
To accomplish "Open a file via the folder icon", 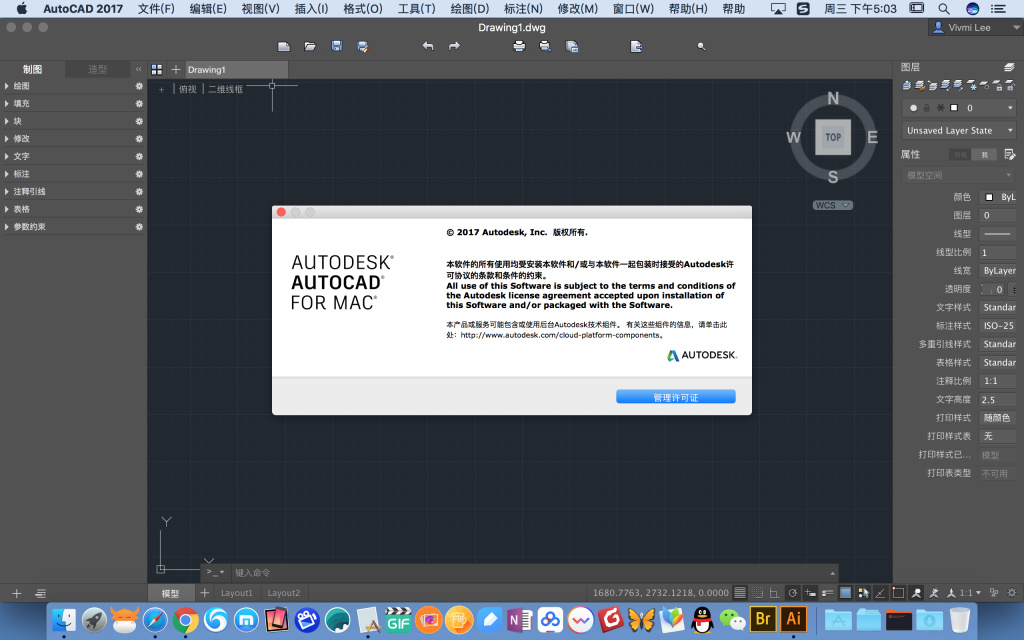I will pos(310,46).
